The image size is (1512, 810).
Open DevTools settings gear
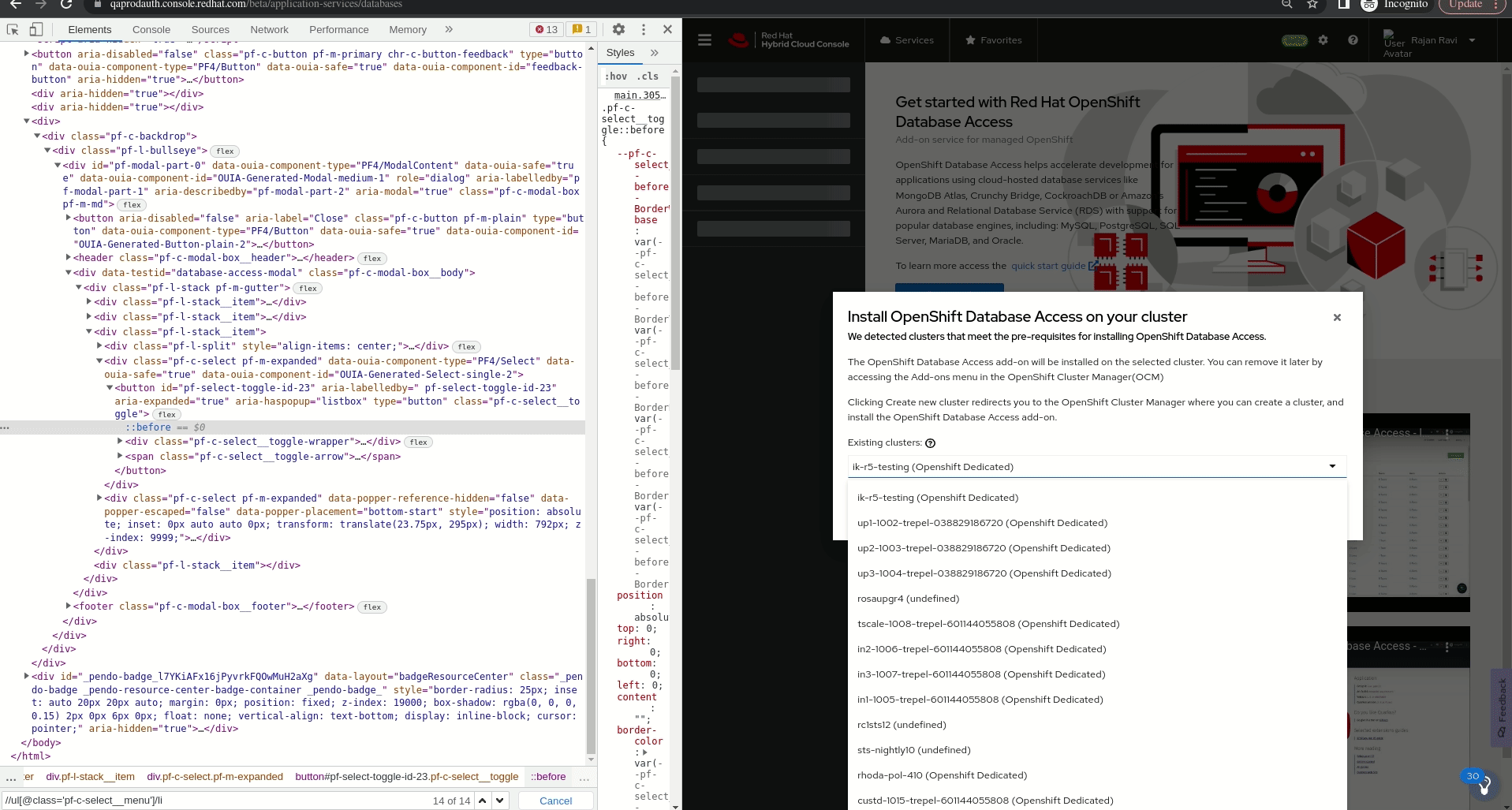(x=618, y=29)
